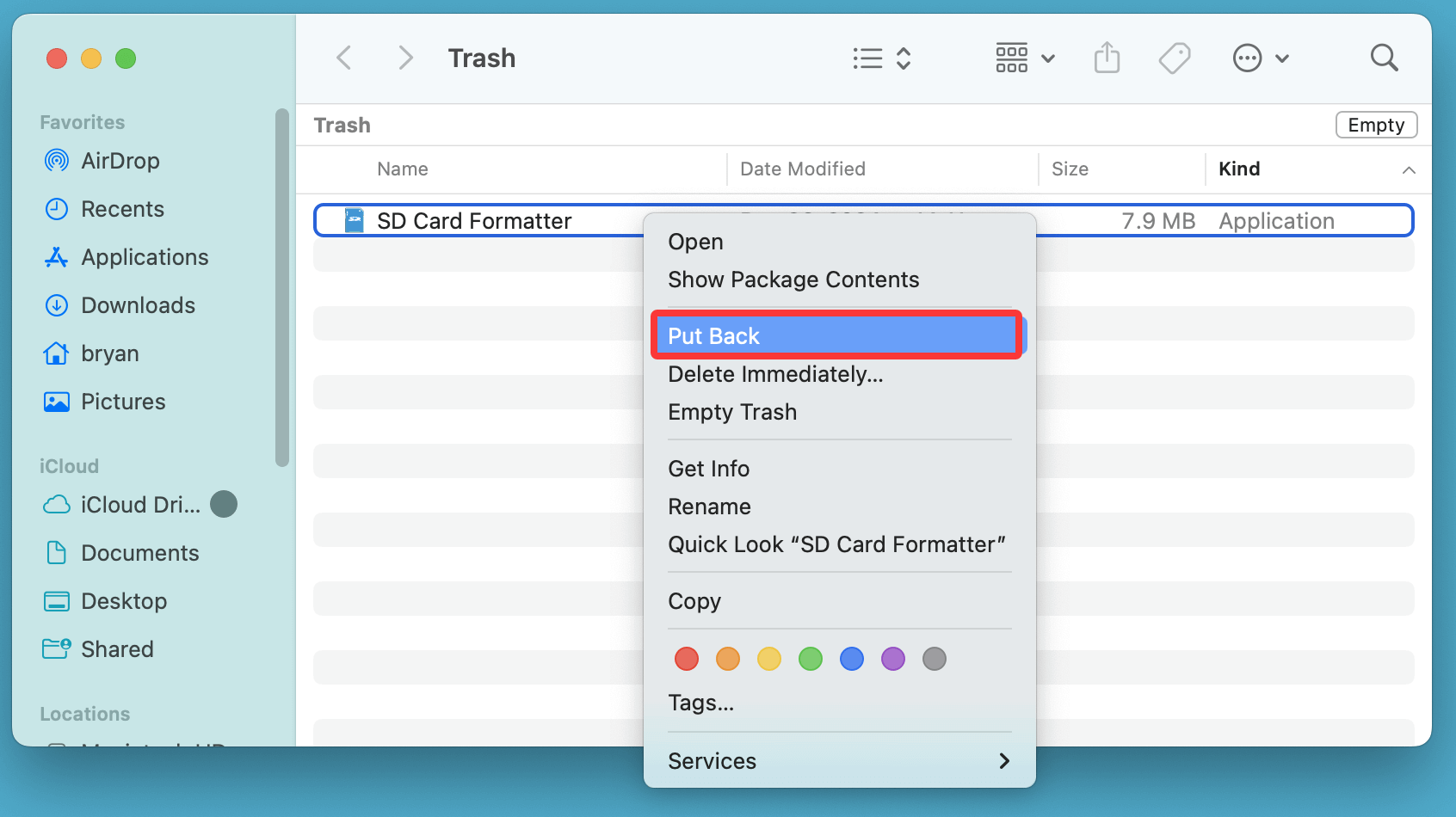The height and width of the screenshot is (817, 1456).
Task: Click the Empty button
Action: pos(1375,125)
